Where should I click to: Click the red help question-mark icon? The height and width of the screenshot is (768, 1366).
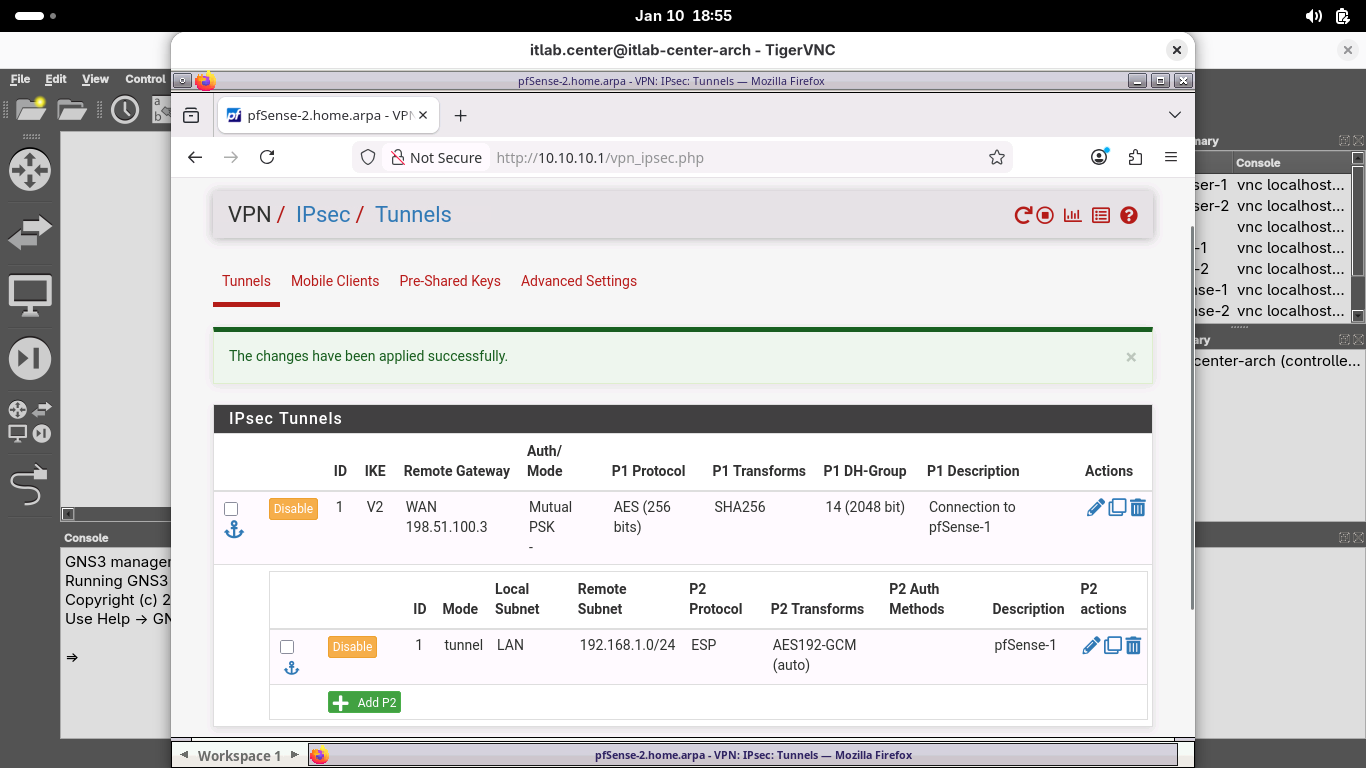(x=1129, y=215)
